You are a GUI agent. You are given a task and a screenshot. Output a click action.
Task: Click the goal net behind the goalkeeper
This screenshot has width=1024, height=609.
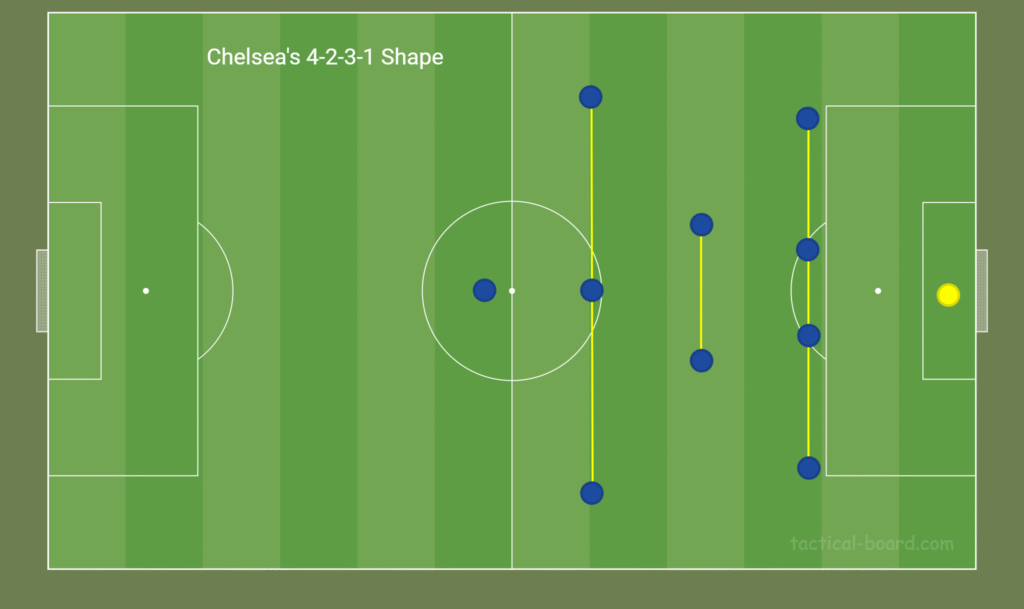click(x=982, y=290)
